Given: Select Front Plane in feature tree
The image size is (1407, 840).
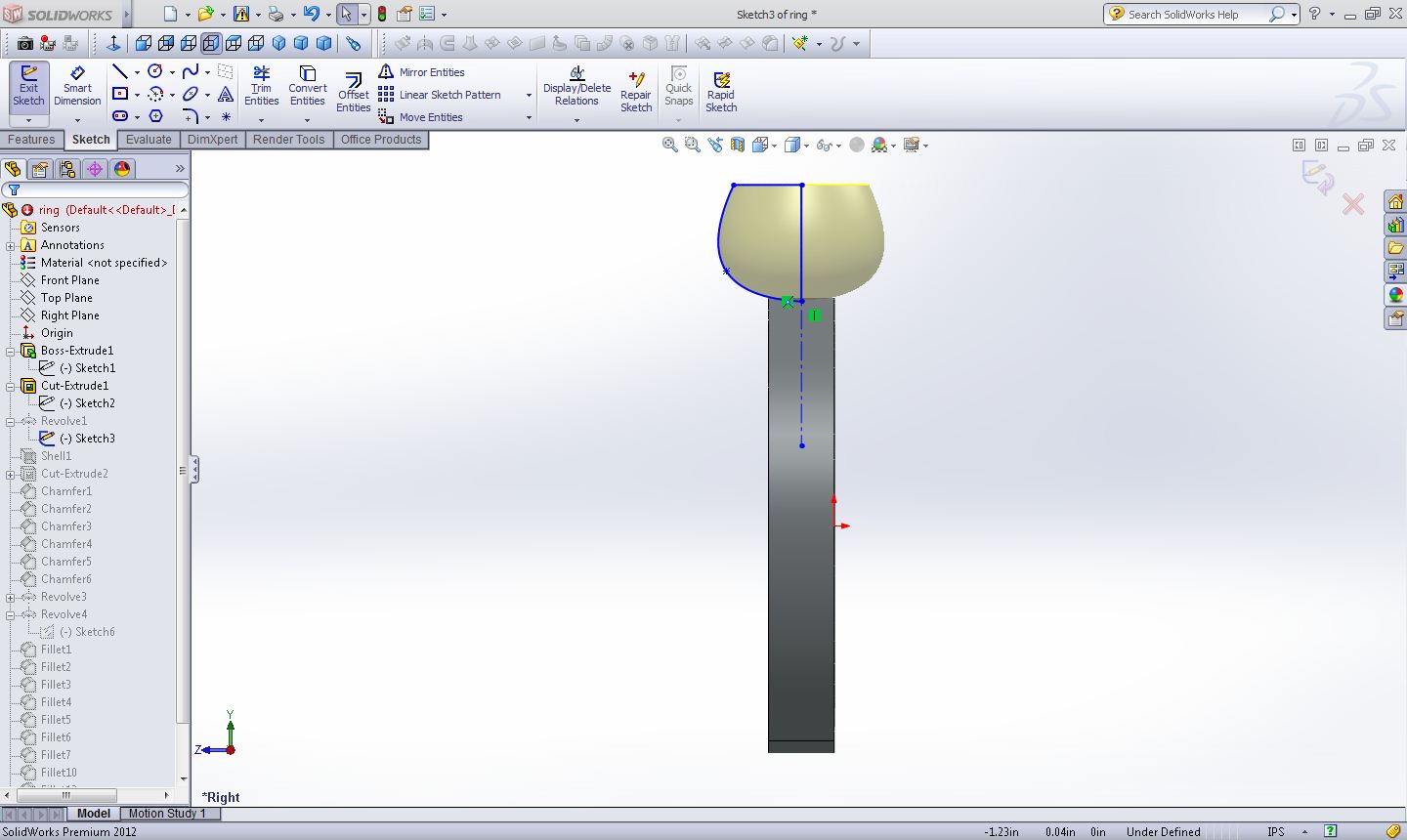Looking at the screenshot, I should coord(69,280).
